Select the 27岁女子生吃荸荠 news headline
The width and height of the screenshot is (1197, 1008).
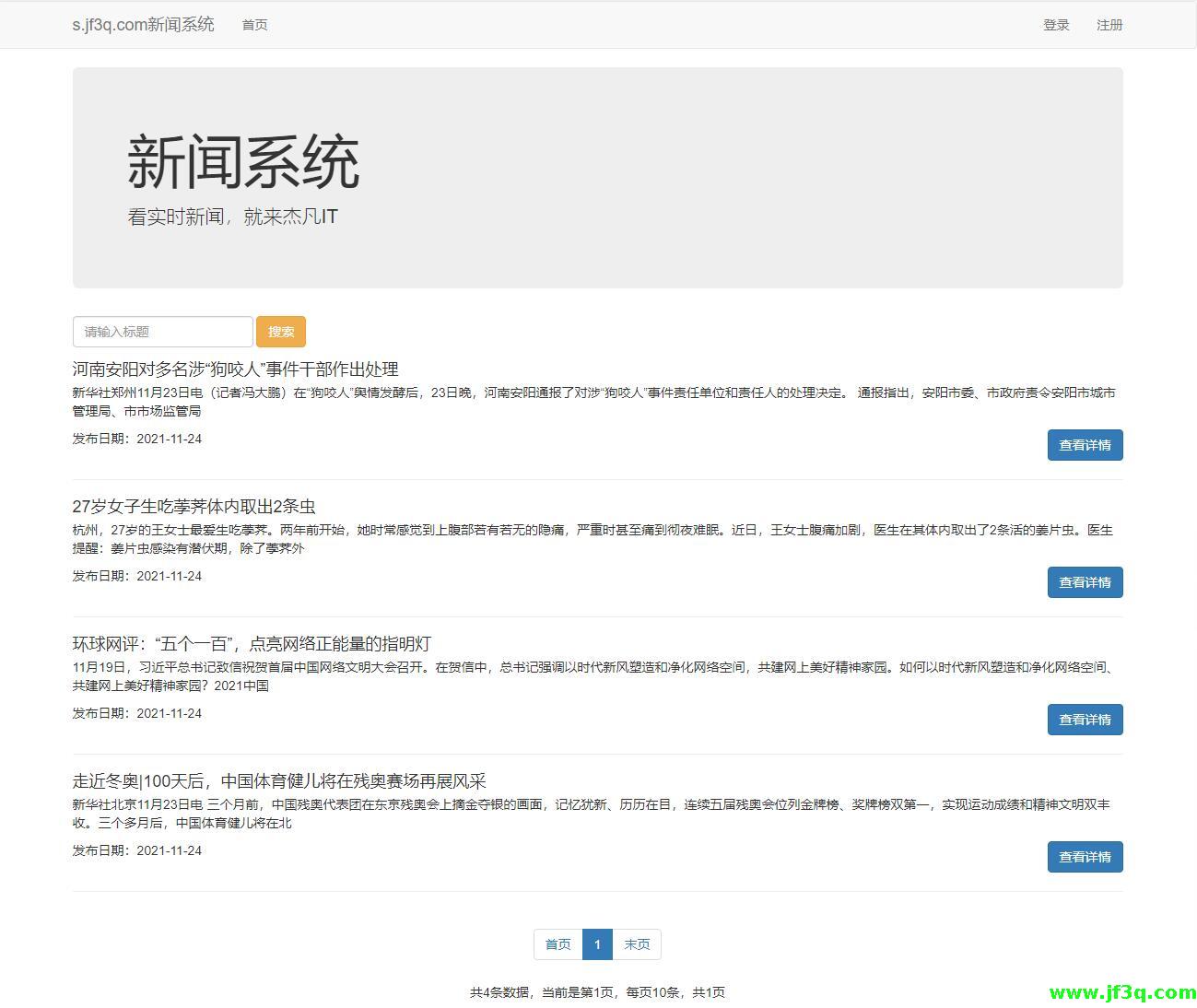(194, 507)
